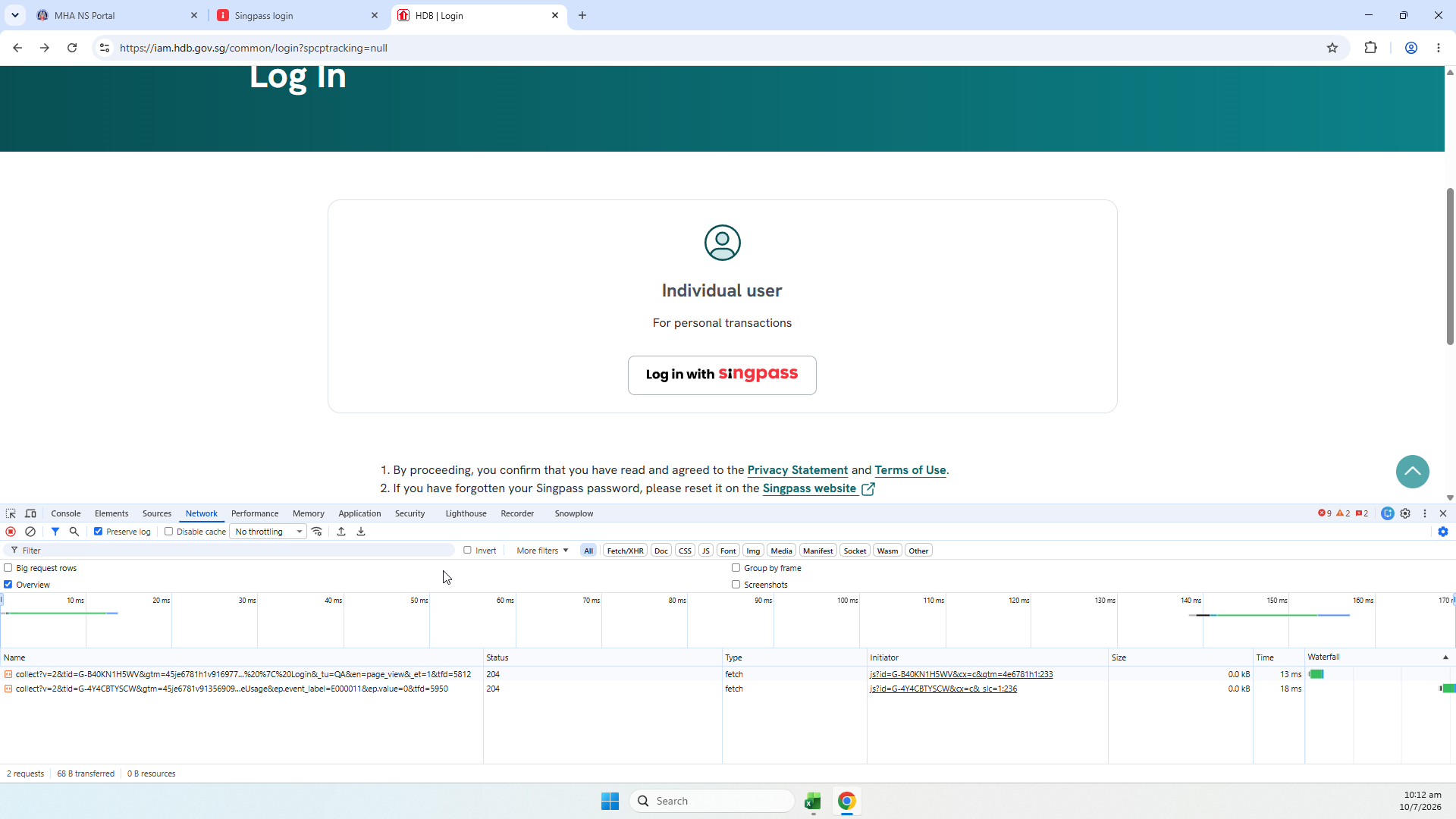1456x819 pixels.
Task: Open DevTools settings gear
Action: click(1405, 513)
